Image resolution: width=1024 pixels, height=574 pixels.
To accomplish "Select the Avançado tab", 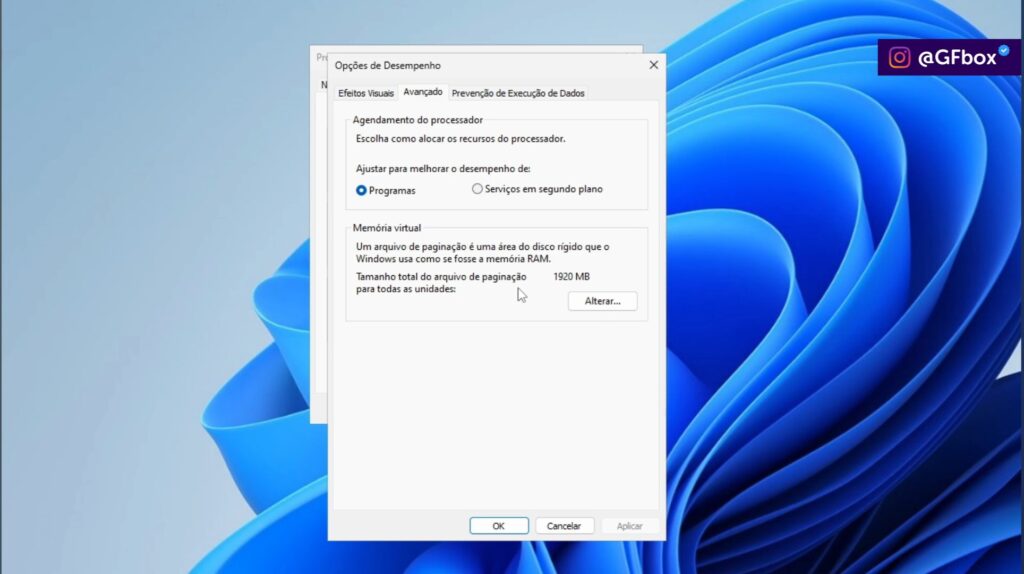I will point(423,92).
